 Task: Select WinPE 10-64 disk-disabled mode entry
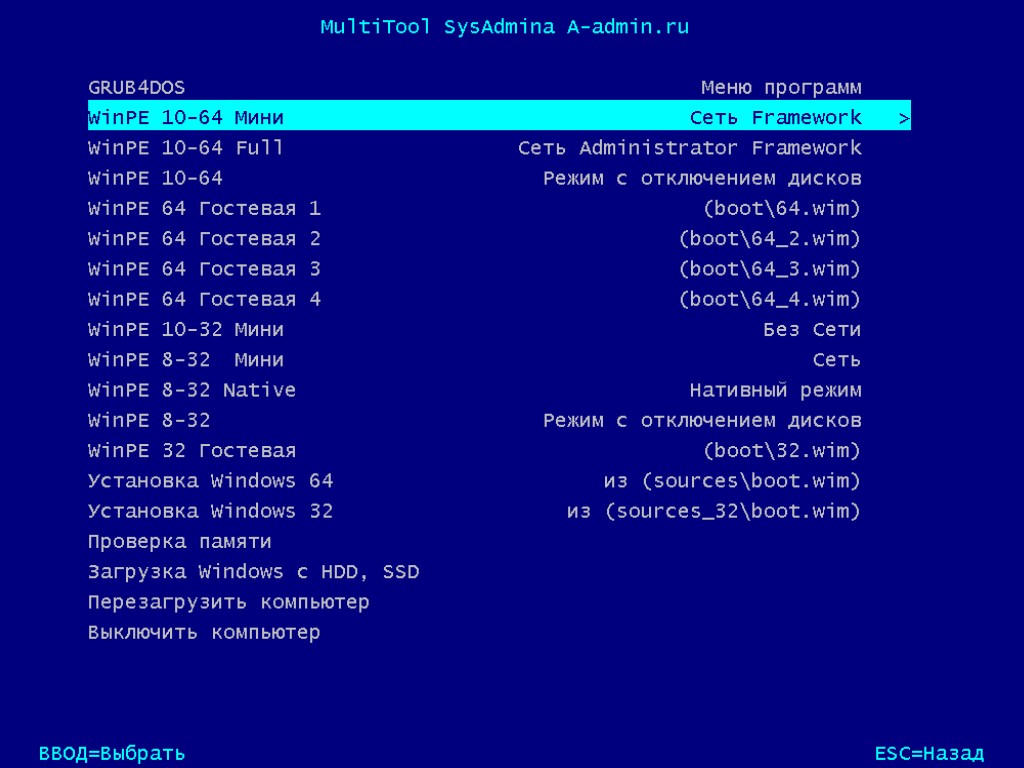[156, 178]
